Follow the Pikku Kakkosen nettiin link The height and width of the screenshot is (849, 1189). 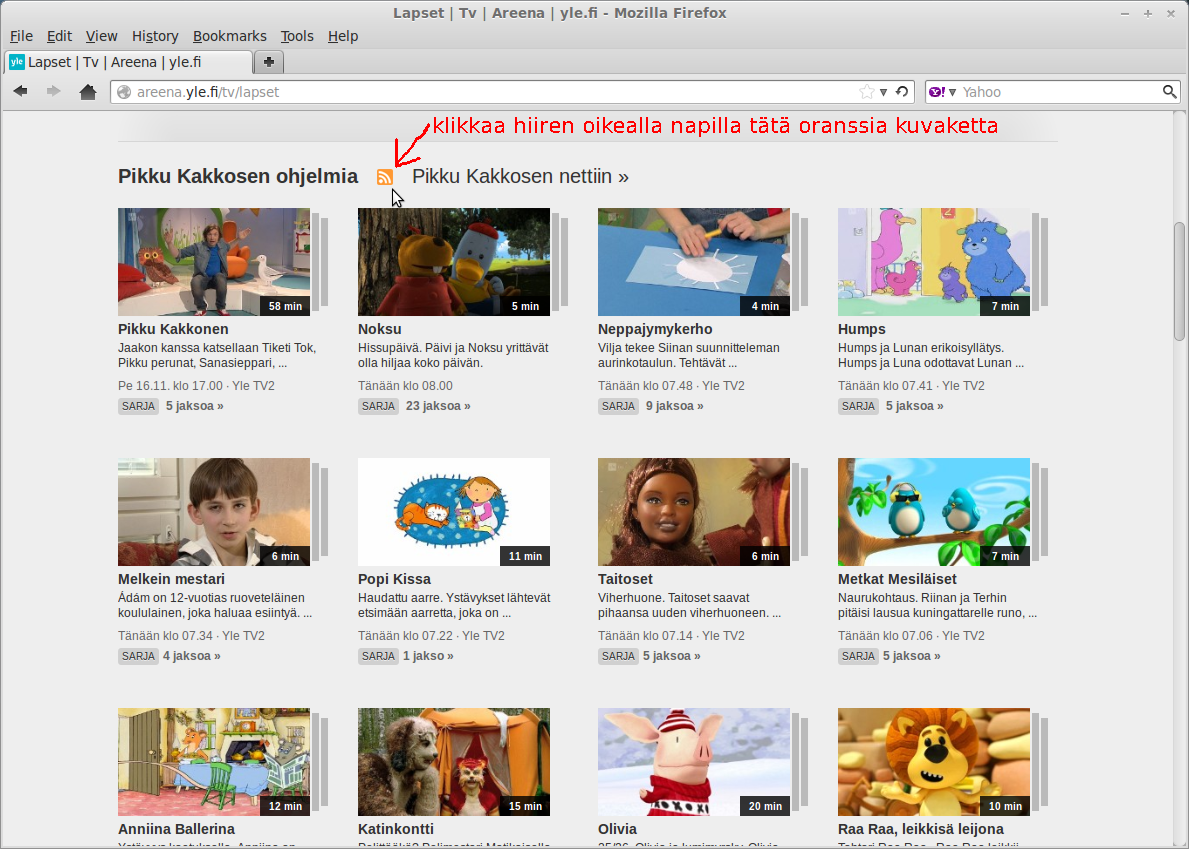(520, 177)
